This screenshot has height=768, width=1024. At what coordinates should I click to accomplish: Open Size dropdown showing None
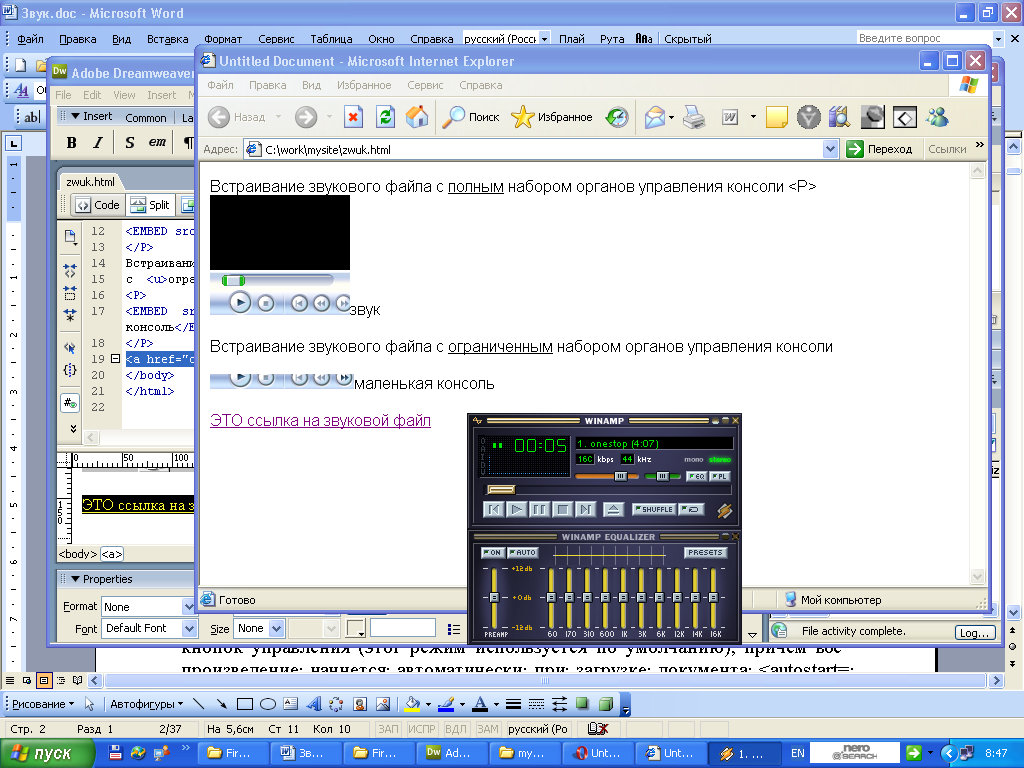coord(276,628)
